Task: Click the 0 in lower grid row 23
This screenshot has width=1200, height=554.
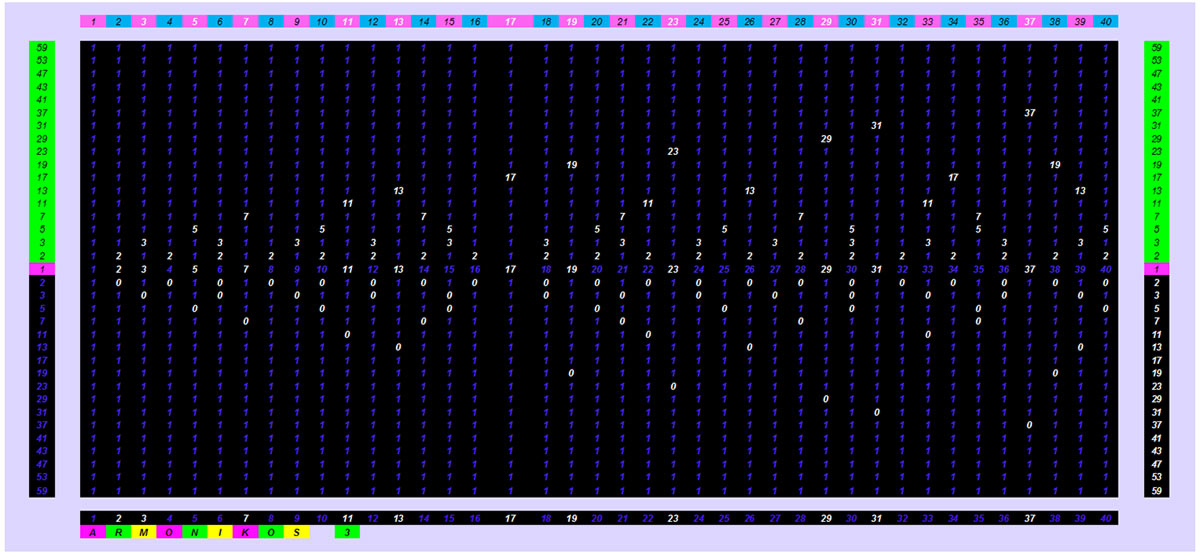Action: (673, 386)
